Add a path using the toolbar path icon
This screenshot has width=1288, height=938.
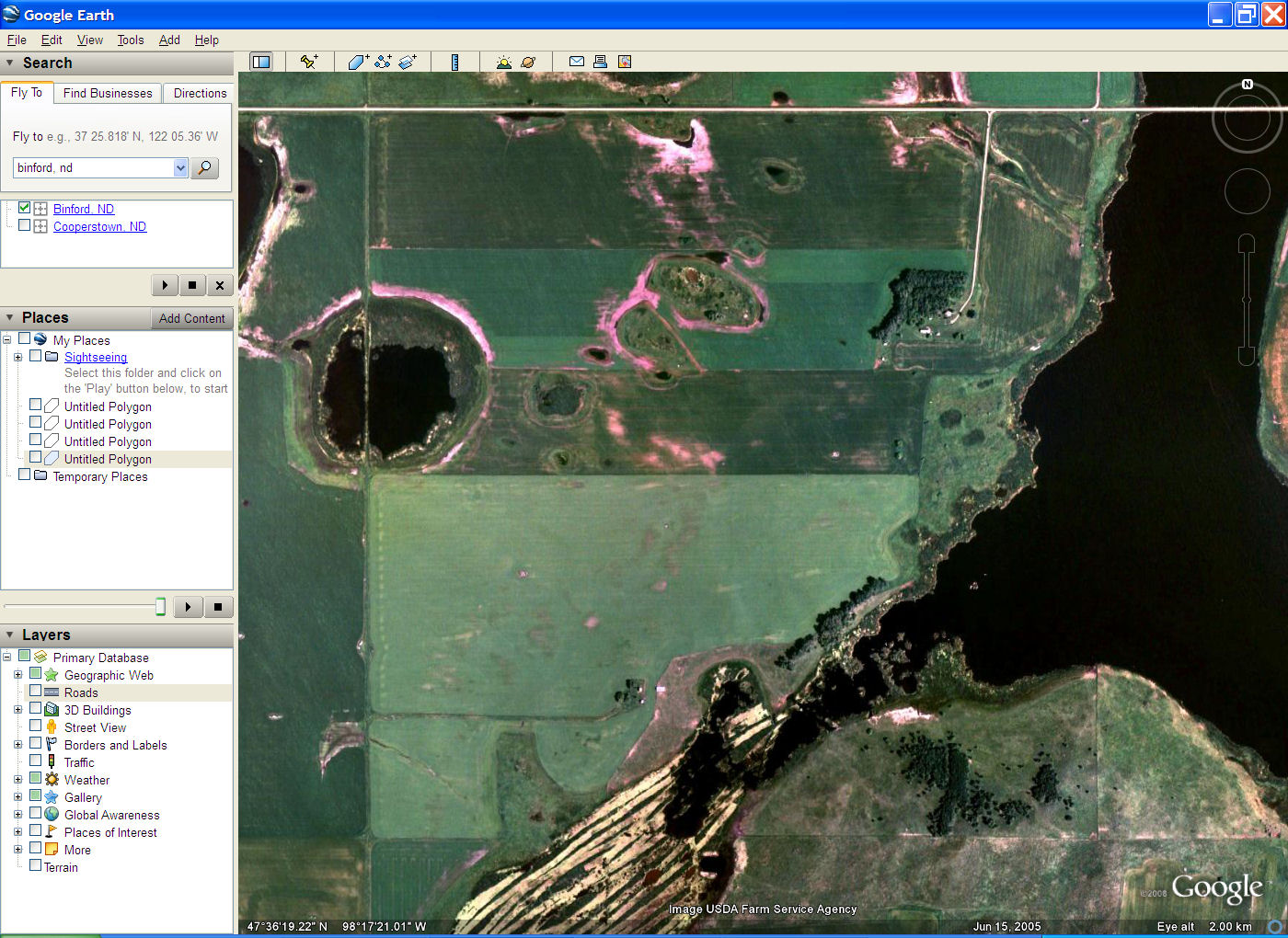[x=383, y=62]
